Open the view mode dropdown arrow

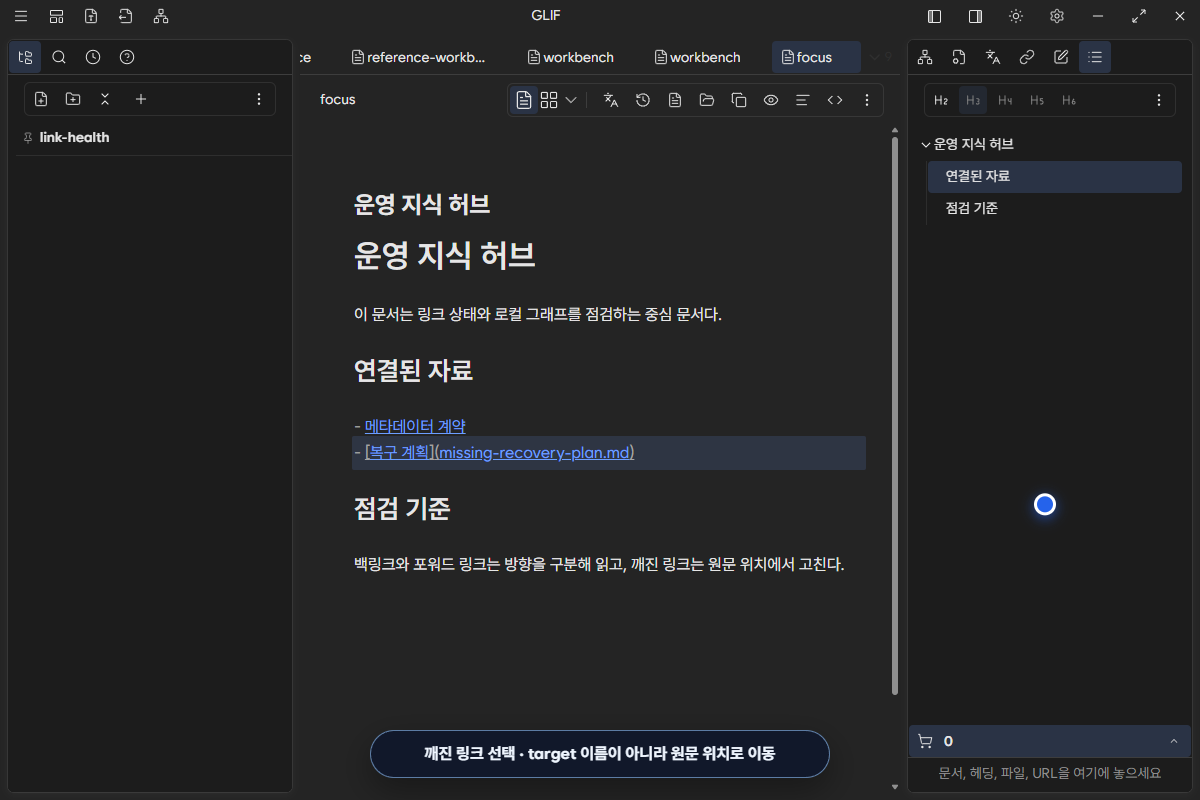coord(571,100)
